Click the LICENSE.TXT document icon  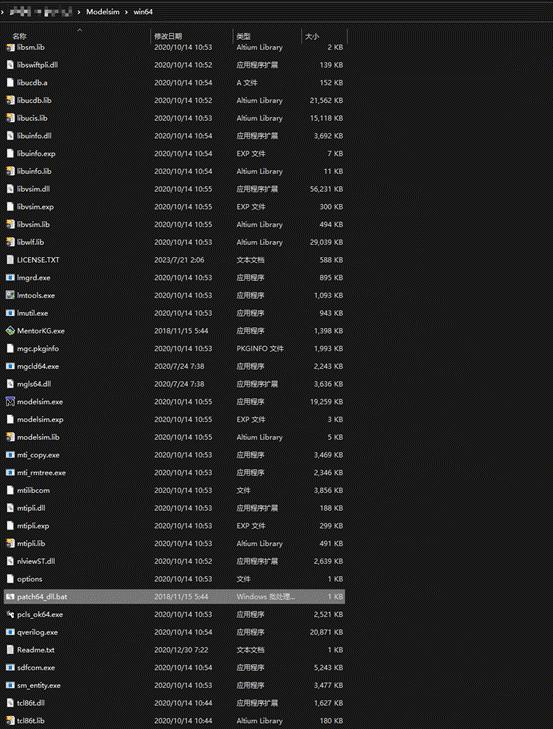[10, 260]
